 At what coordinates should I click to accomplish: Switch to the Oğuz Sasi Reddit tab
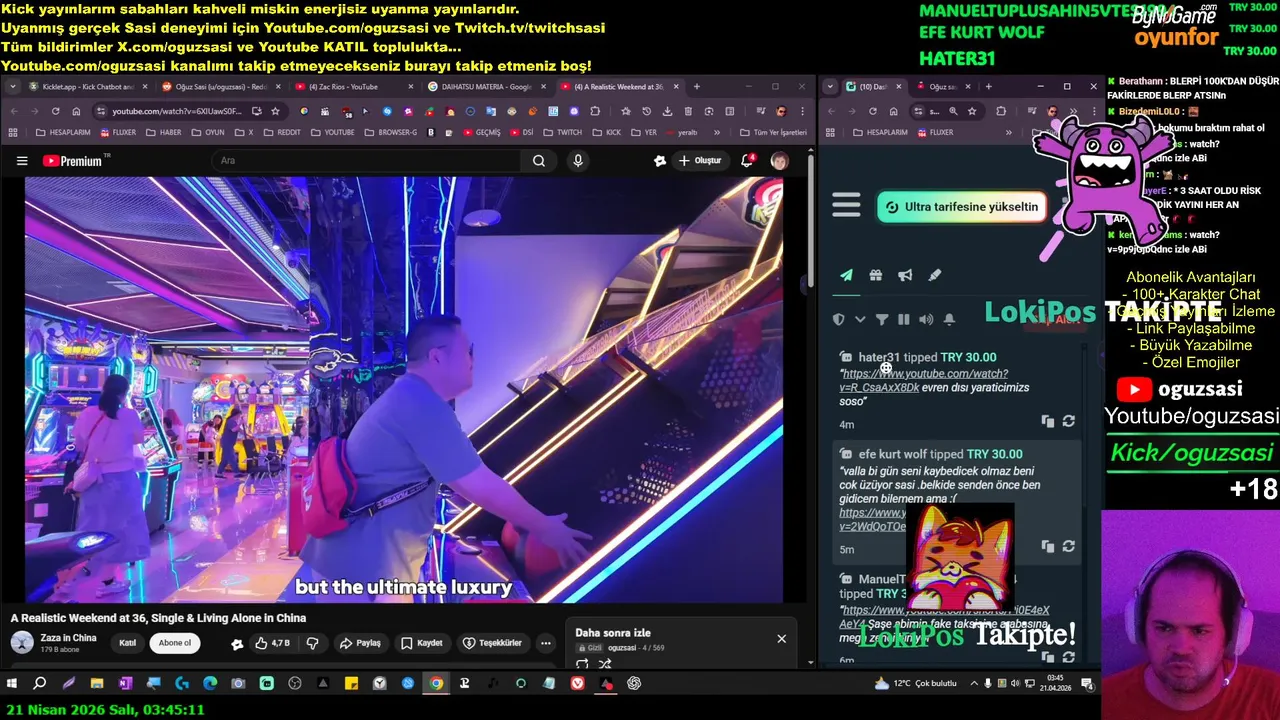[x=219, y=87]
